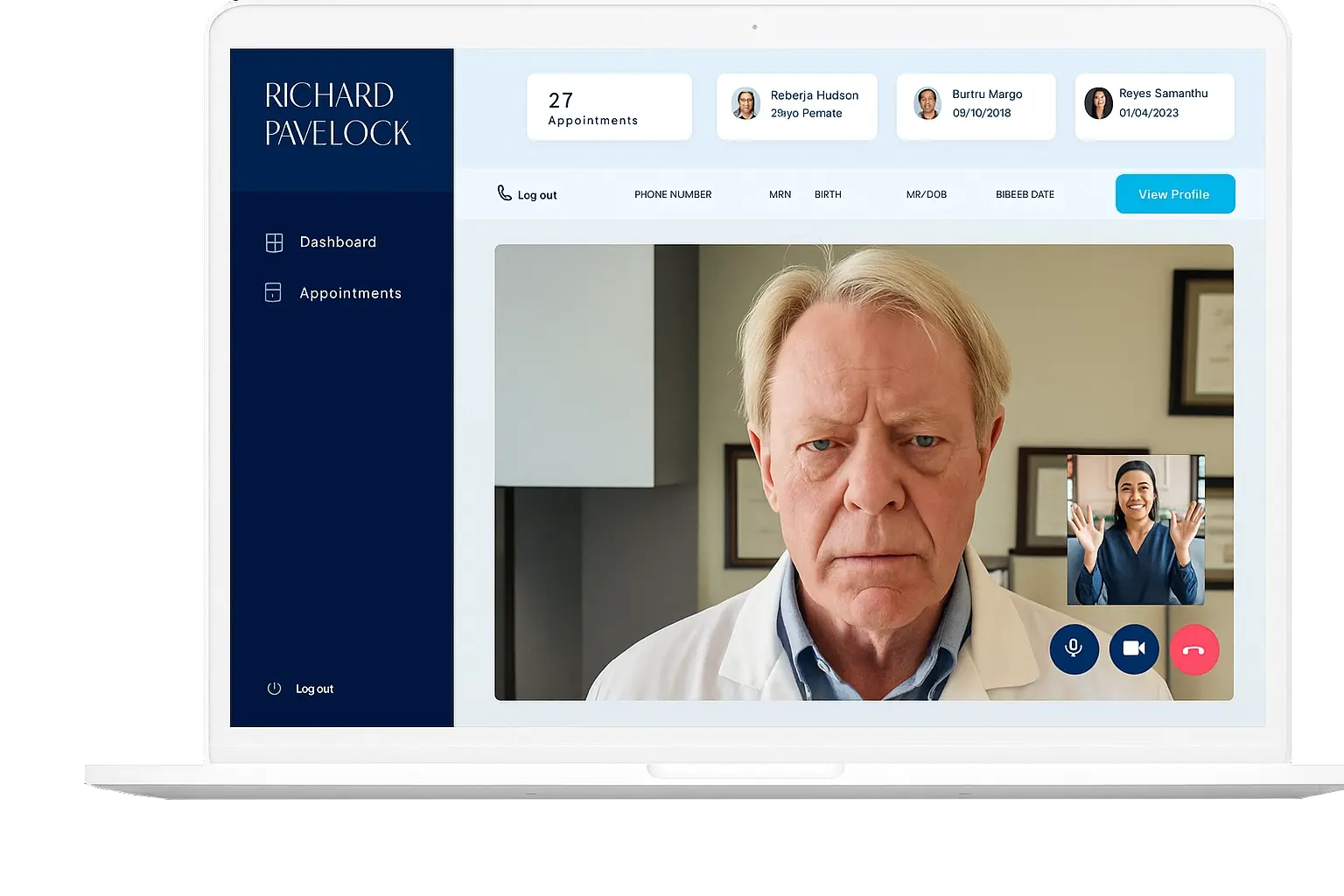Screen dimensions: 1344x896
Task: Click the BIBEEB DATE column header
Action: coord(1025,194)
